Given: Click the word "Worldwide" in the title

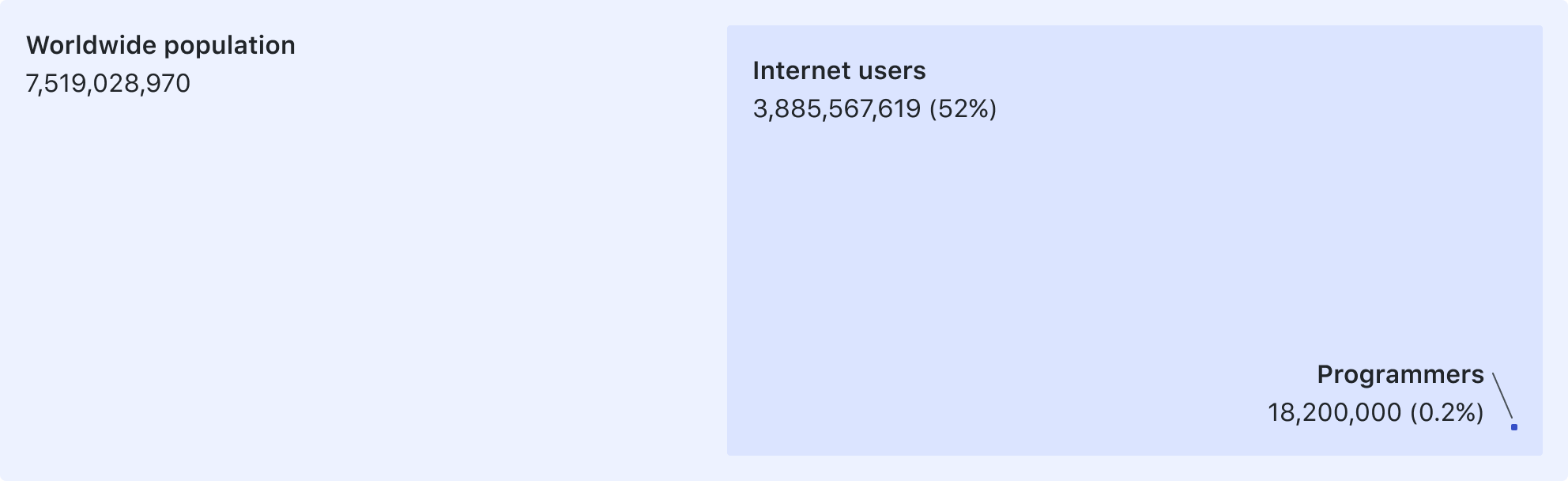Looking at the screenshot, I should point(92,45).
